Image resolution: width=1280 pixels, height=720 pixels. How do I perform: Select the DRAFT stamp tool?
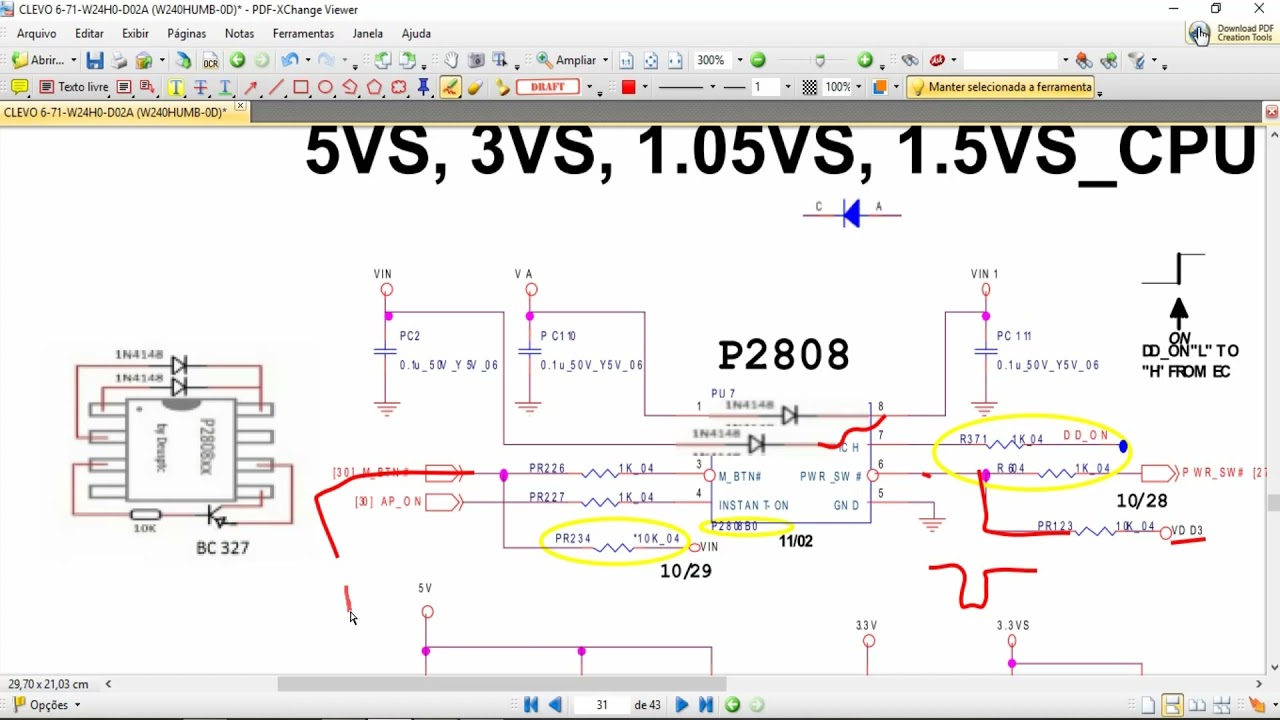click(x=547, y=87)
